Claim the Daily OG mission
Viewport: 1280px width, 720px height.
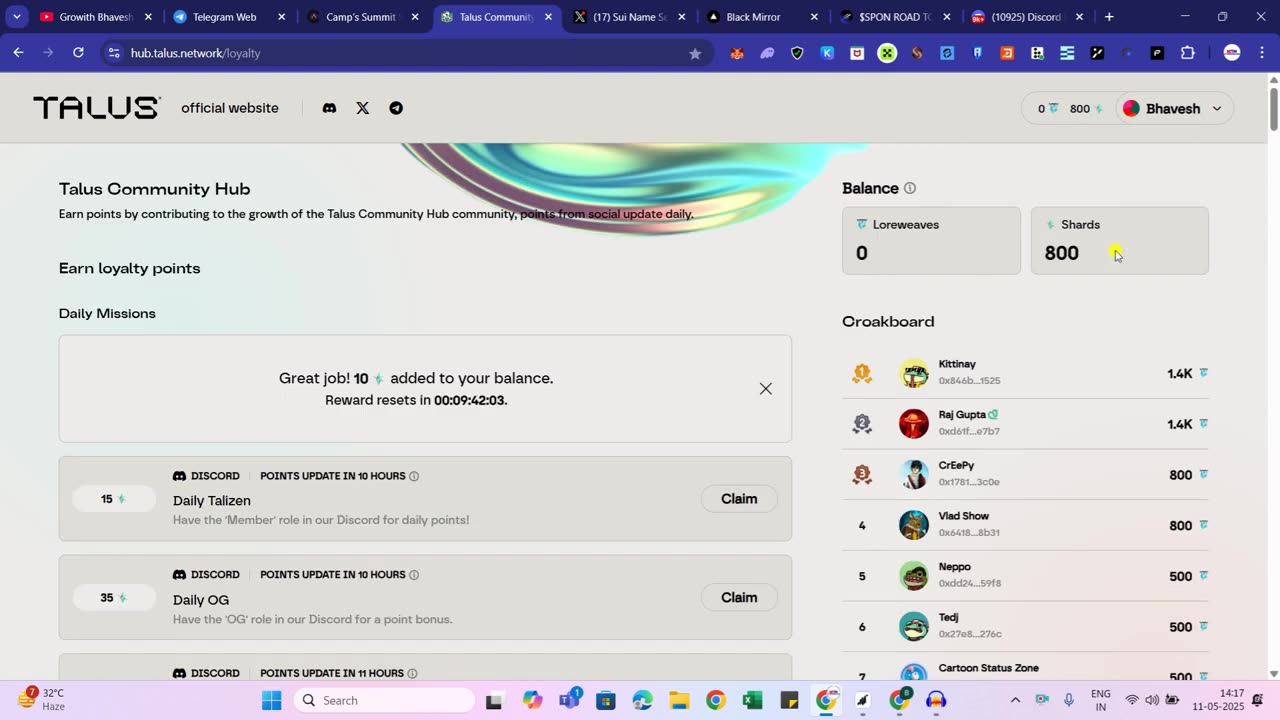click(739, 598)
